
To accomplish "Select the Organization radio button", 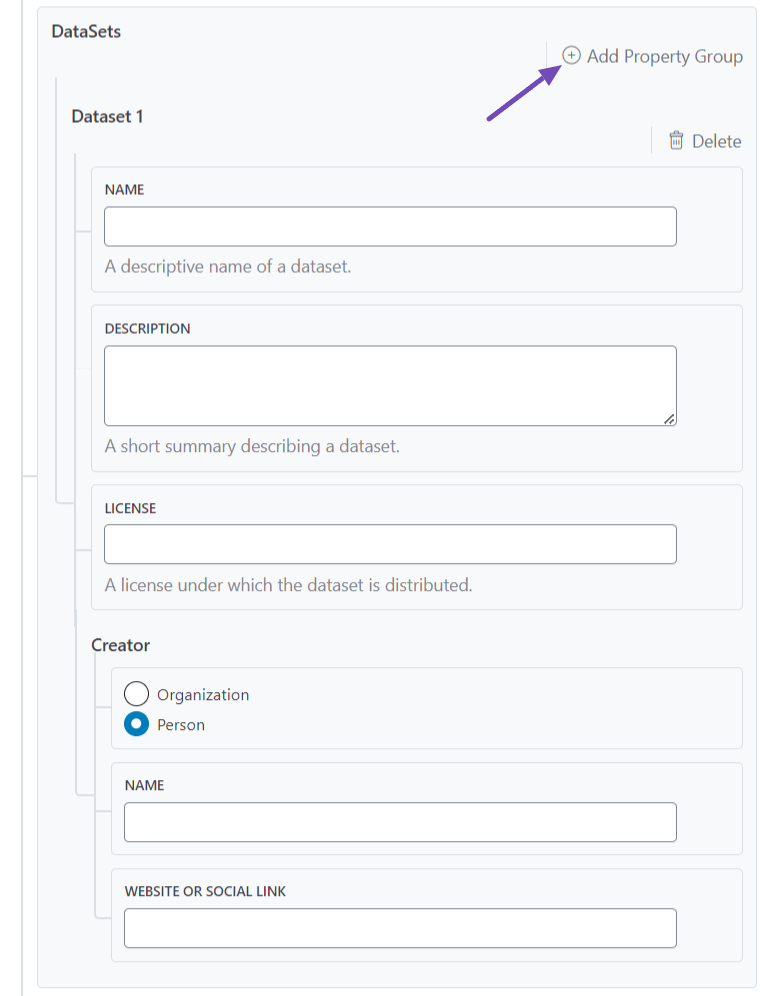I will [135, 693].
